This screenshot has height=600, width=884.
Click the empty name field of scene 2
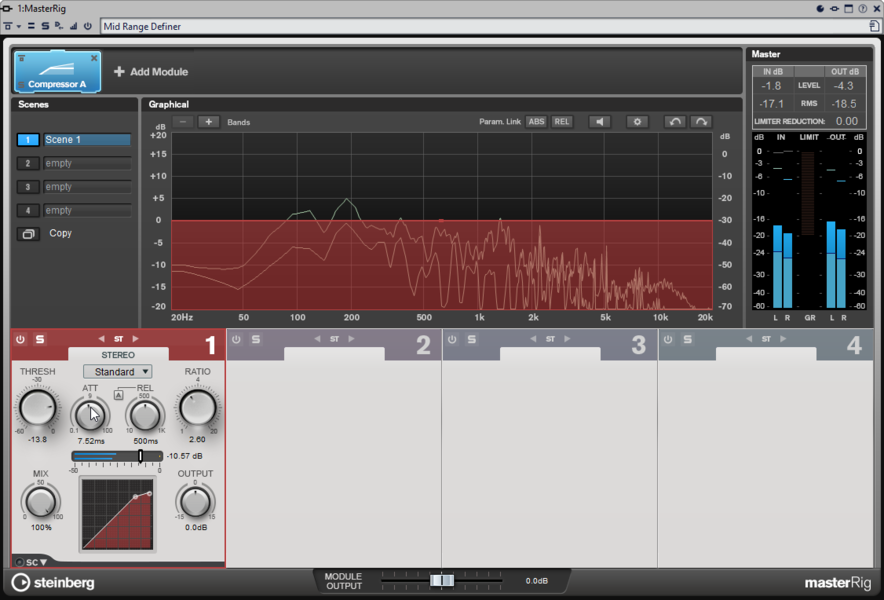[87, 164]
